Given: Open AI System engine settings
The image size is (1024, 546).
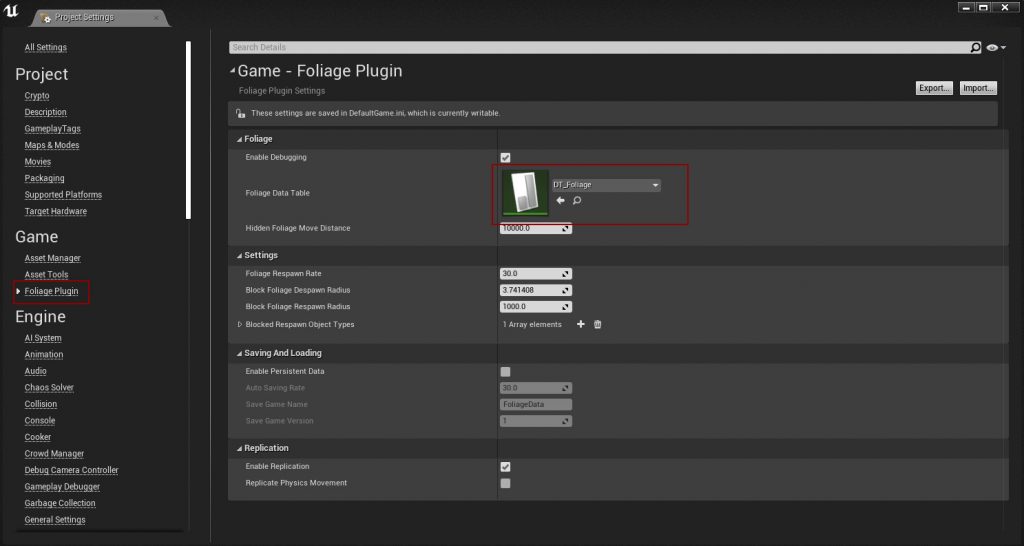Looking at the screenshot, I should click(x=43, y=338).
